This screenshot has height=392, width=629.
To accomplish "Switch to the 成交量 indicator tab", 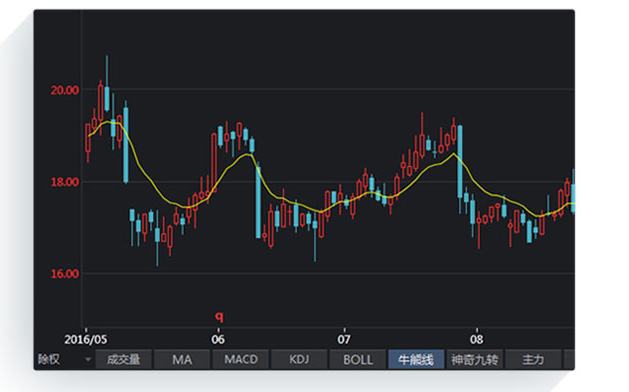I will 124,360.
